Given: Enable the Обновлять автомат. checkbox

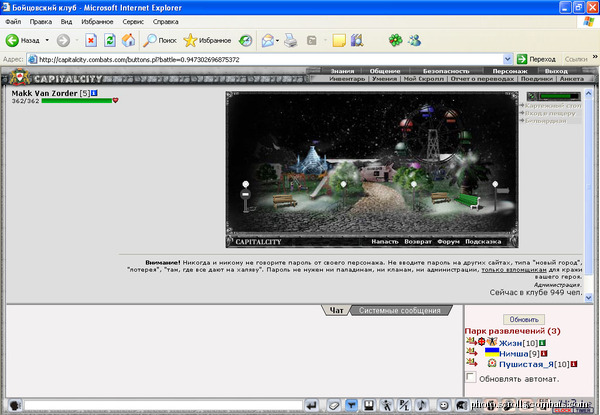Looking at the screenshot, I should coord(470,378).
